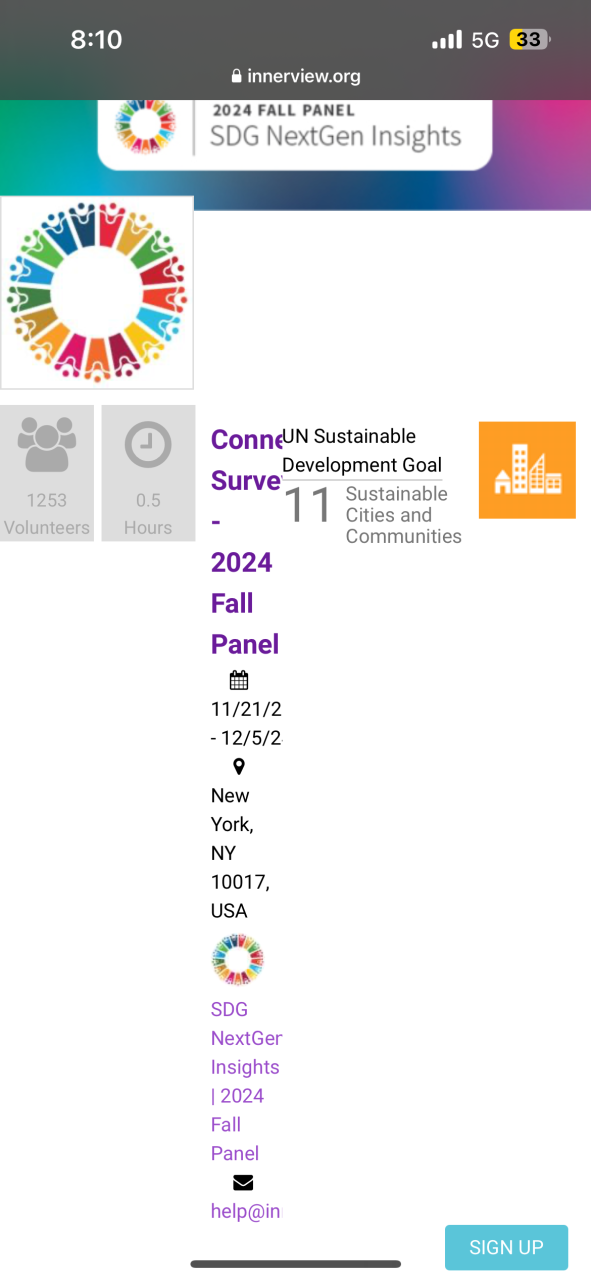This screenshot has height=1280, width=591.
Task: Open the SDG NextGen Insights organization link
Action: point(246,1081)
